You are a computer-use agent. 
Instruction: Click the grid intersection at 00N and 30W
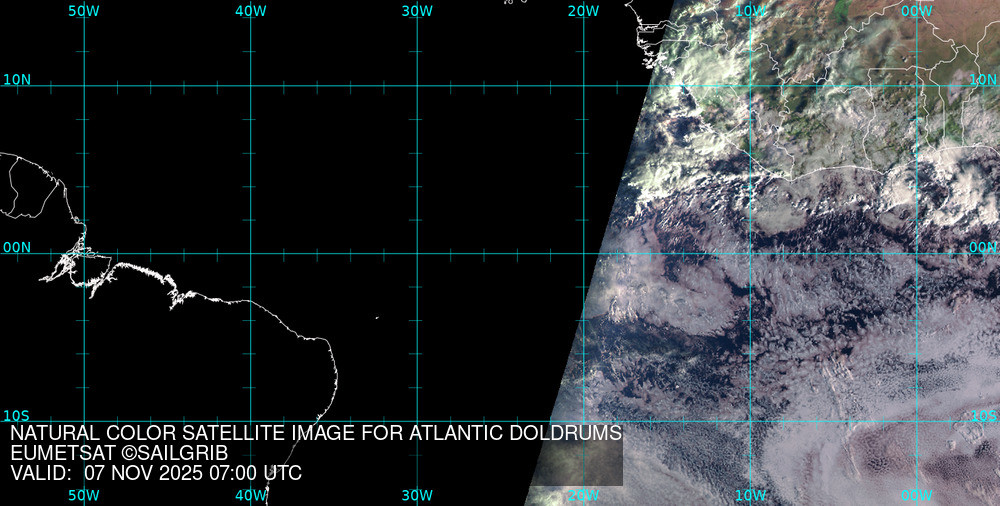click(416, 253)
